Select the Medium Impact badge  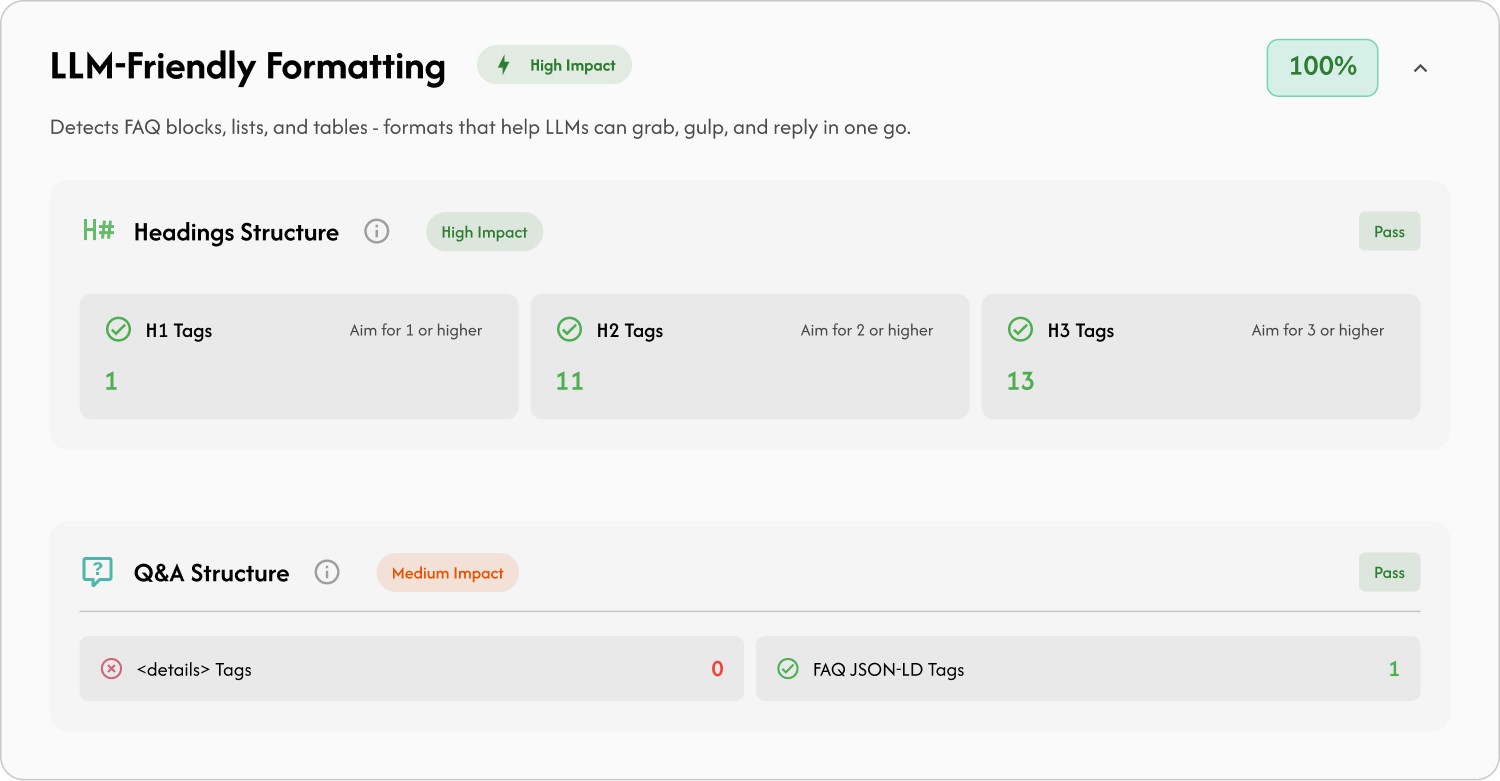[x=447, y=572]
